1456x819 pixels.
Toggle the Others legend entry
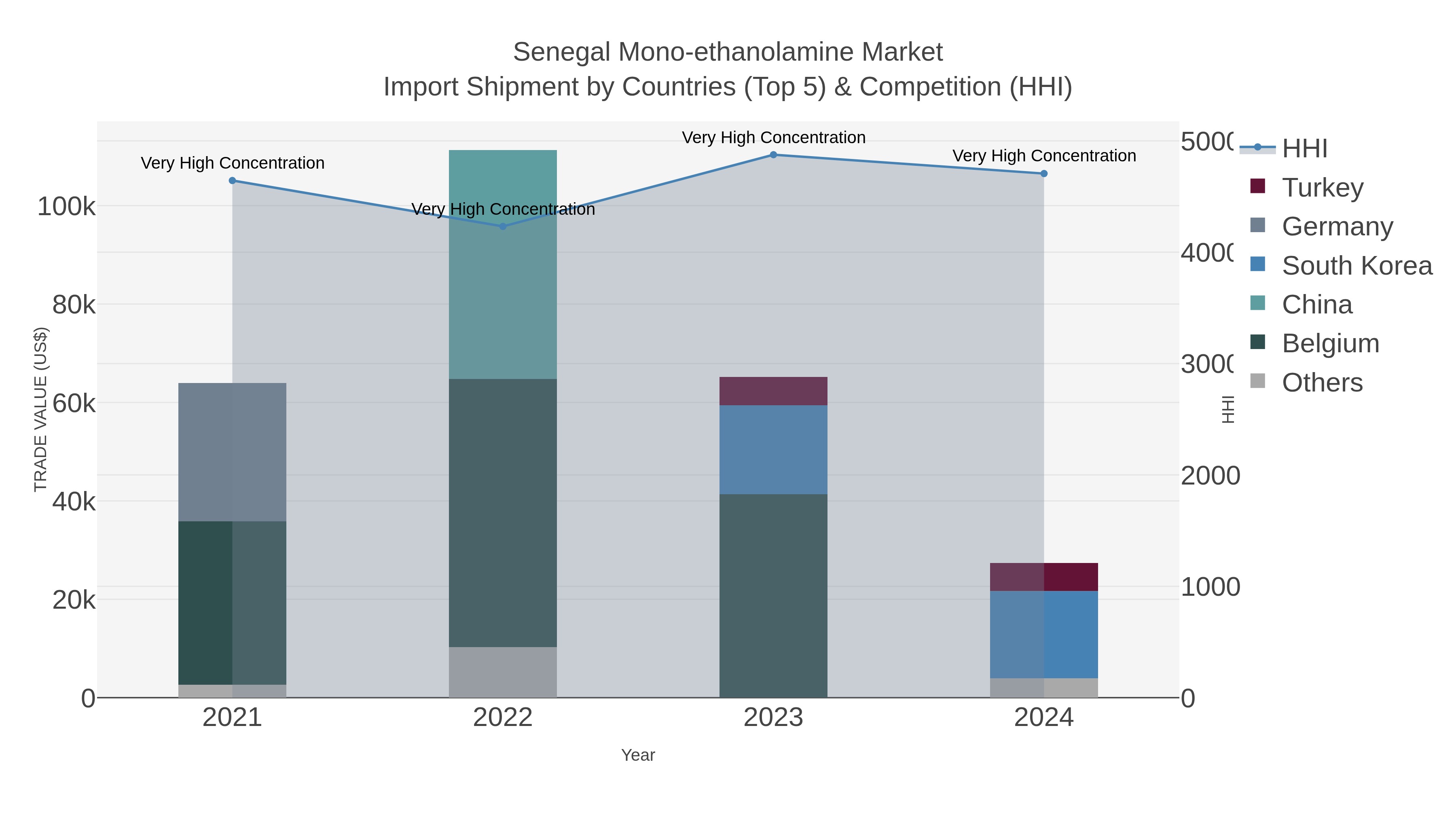[1306, 382]
